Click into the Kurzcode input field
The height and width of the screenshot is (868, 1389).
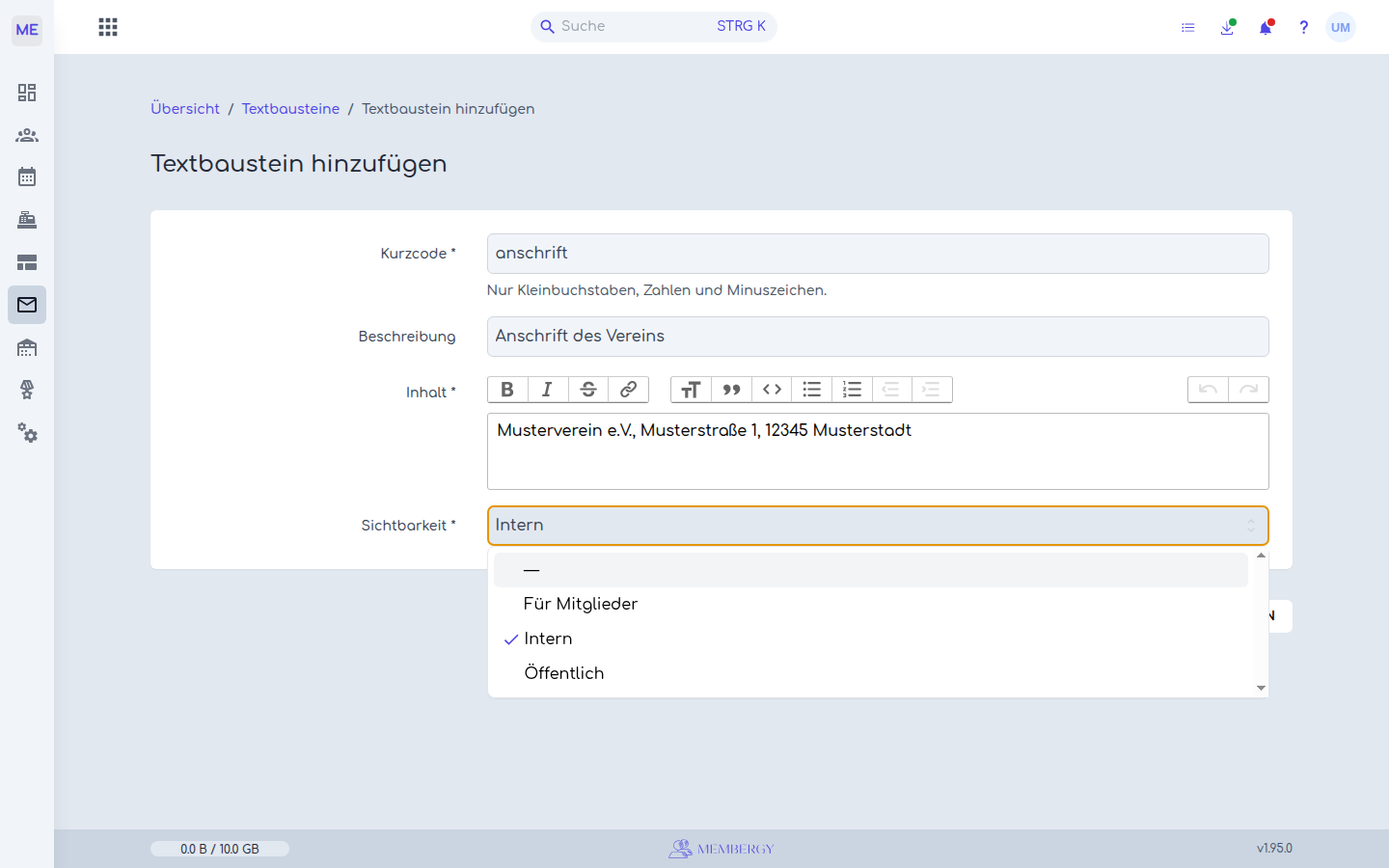(x=878, y=254)
